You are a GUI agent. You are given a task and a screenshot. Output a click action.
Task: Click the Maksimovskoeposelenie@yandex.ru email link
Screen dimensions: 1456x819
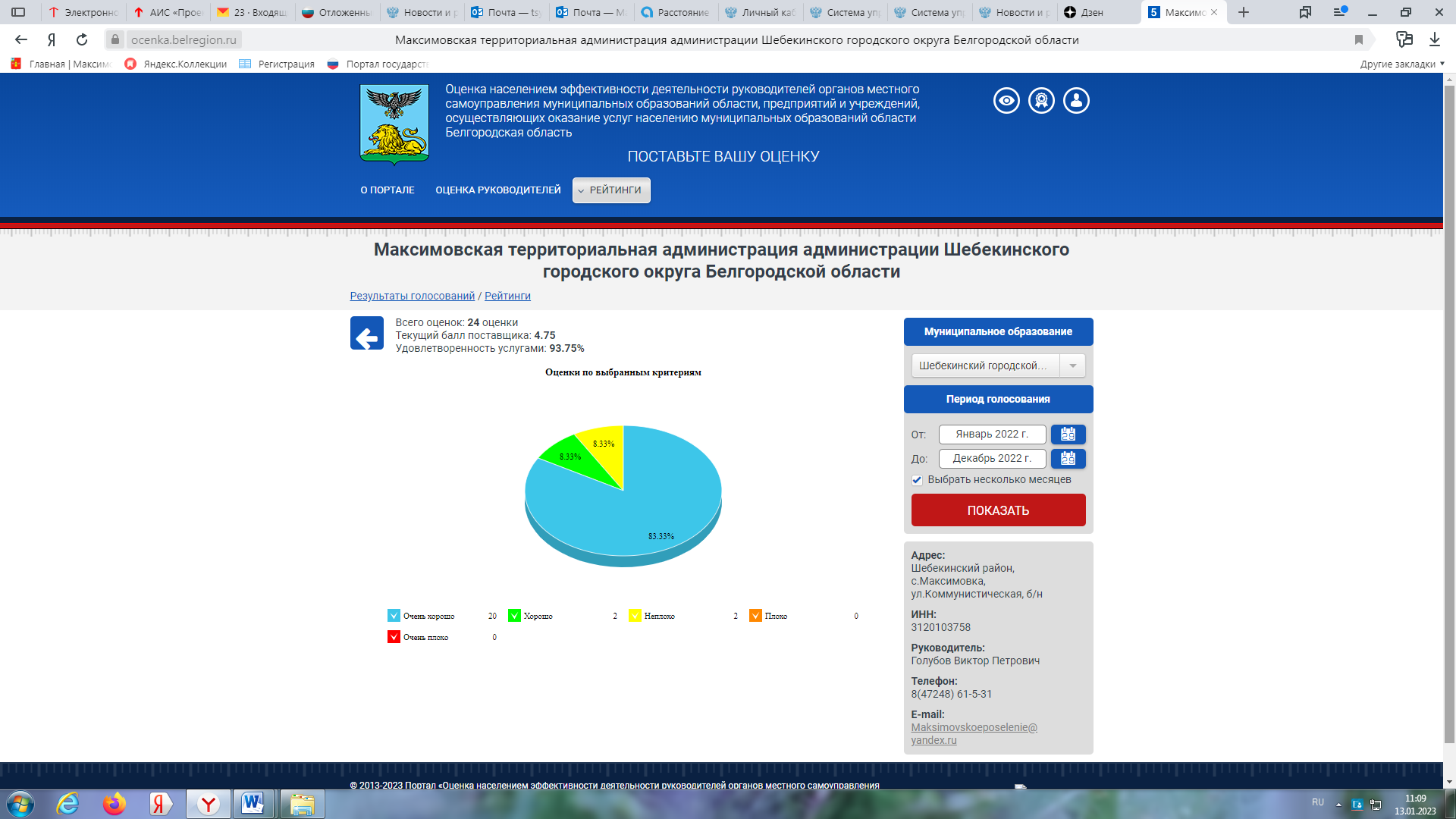pos(974,734)
